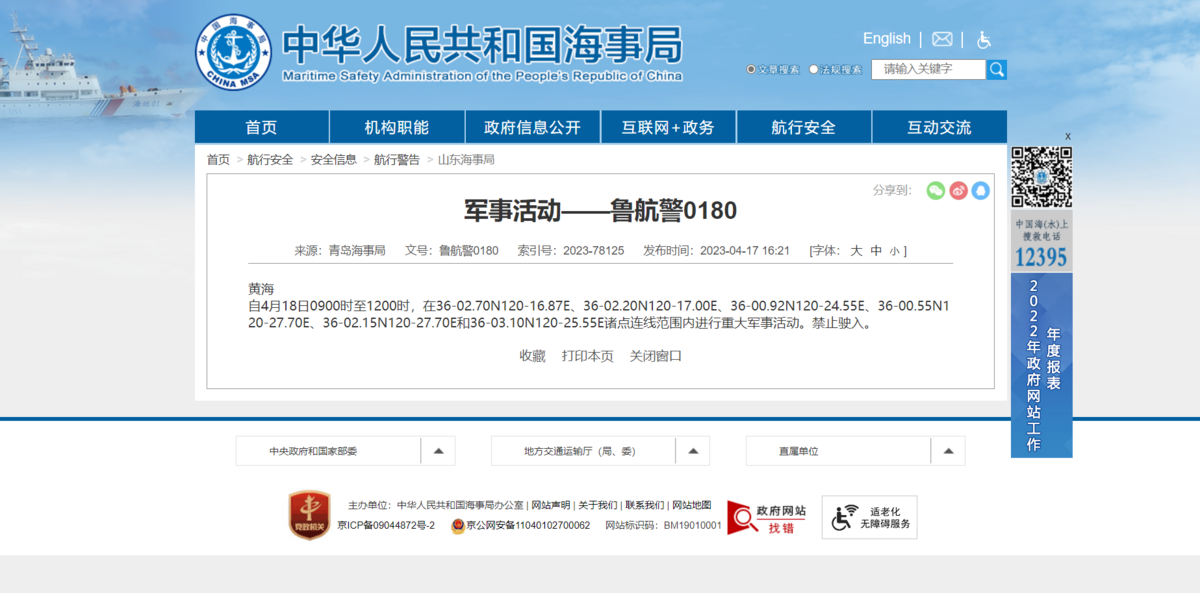Open the 关于我们 footer link
The image size is (1200, 593).
pos(597,505)
